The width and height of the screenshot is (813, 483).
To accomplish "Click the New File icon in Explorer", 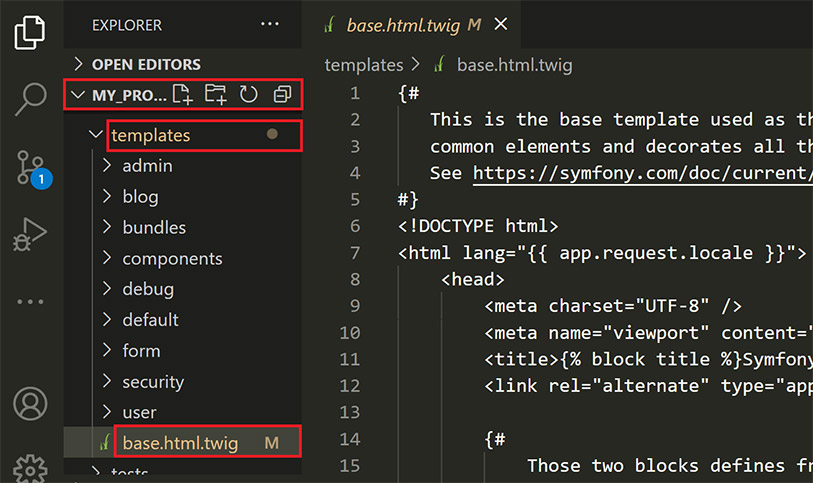I will [x=182, y=95].
